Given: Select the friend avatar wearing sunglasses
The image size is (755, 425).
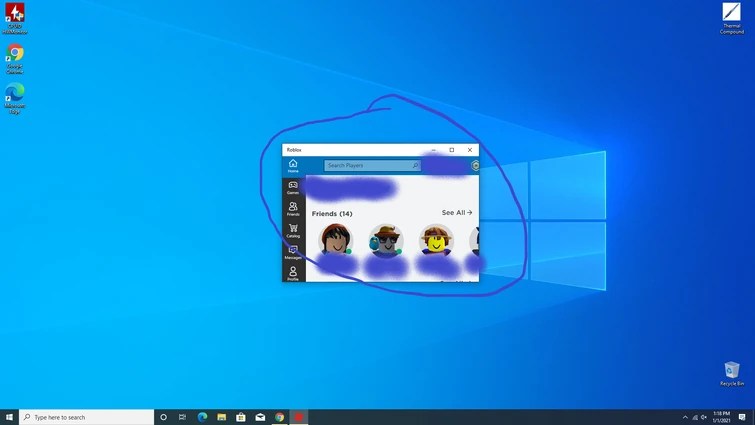Looking at the screenshot, I should click(x=386, y=239).
